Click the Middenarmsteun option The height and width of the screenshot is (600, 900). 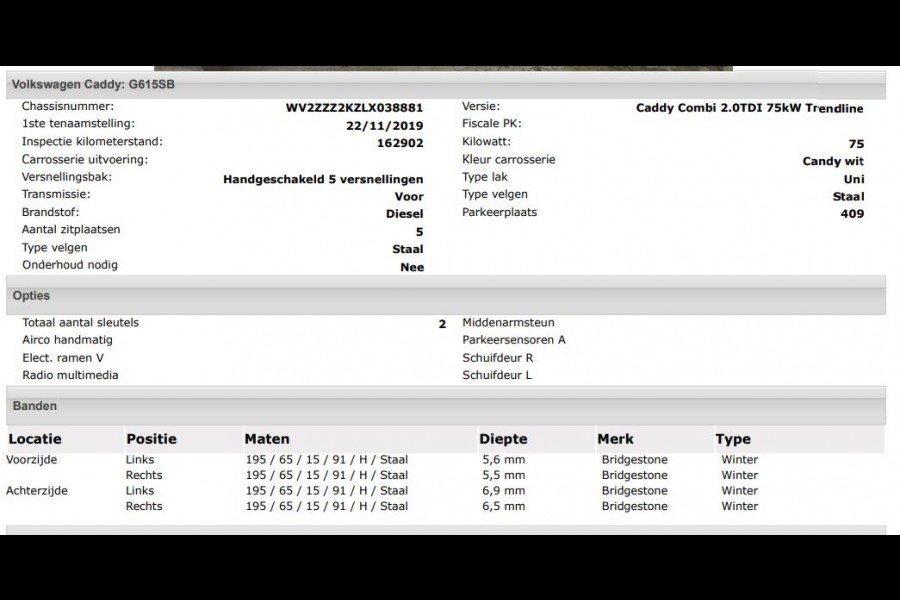(x=508, y=323)
